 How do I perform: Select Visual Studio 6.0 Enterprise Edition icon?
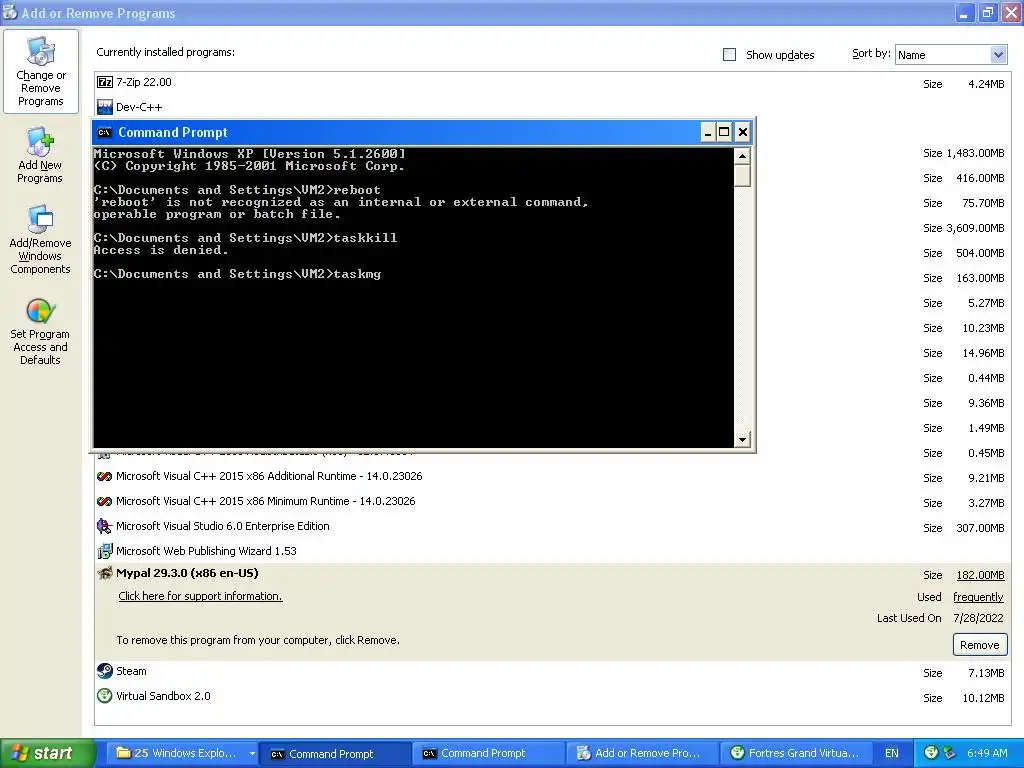pos(104,526)
